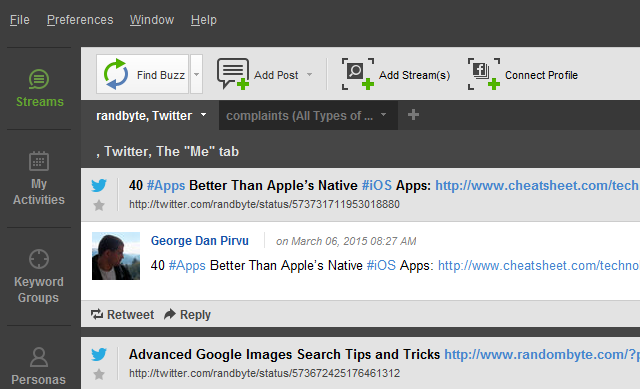Click George Dan Pirvu avatar photo

coord(116,256)
